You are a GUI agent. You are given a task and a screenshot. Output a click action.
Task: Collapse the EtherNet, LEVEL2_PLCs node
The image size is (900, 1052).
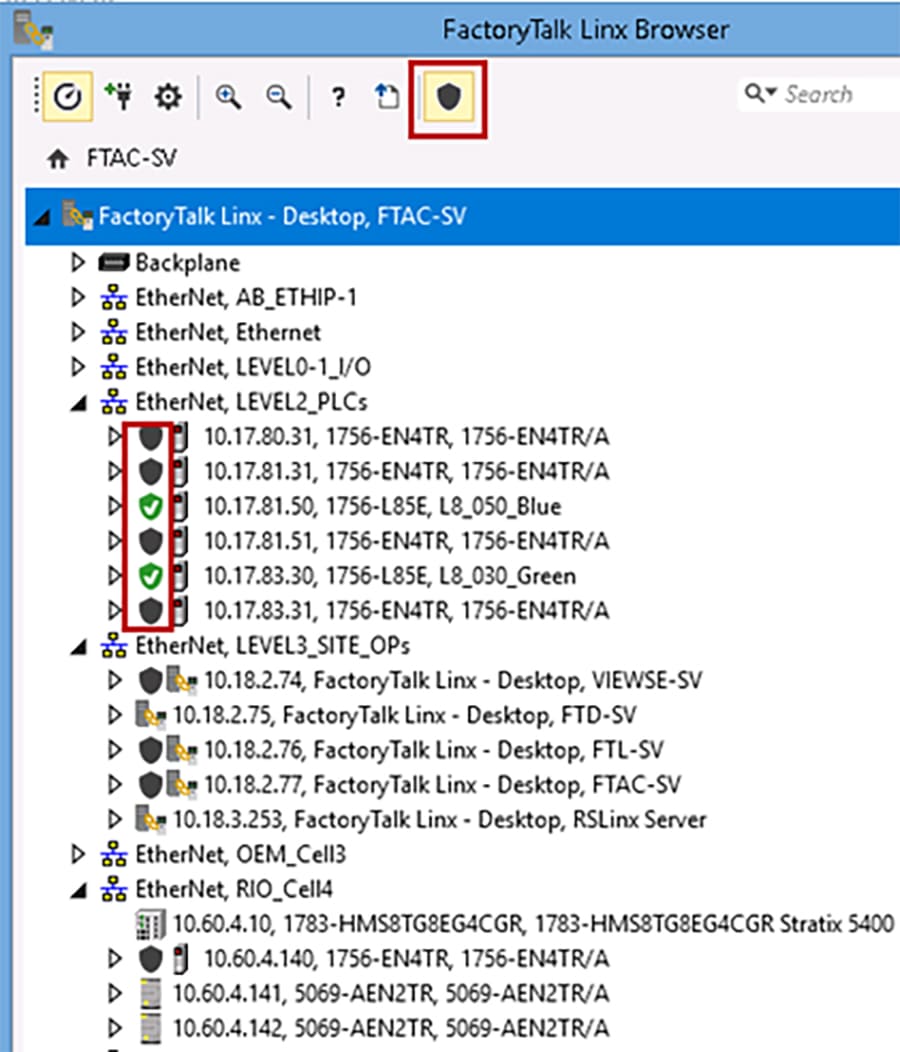click(x=79, y=403)
